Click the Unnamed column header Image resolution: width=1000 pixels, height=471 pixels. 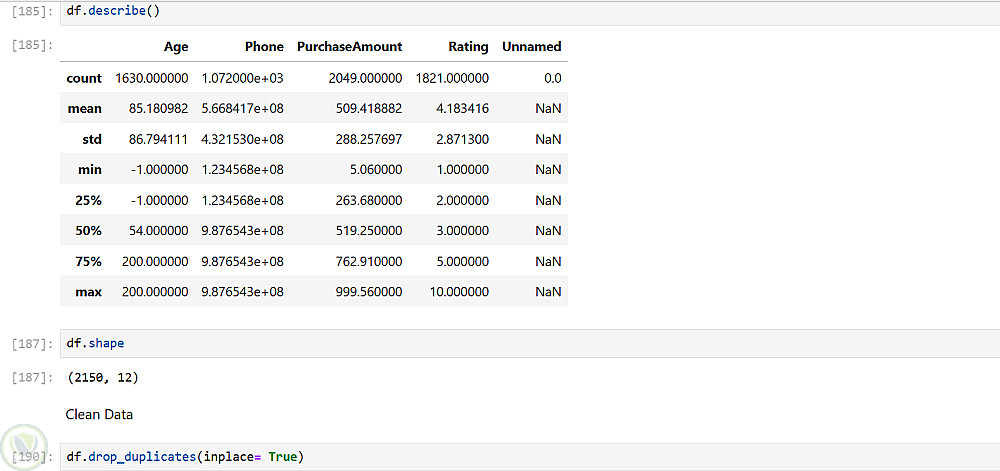[532, 47]
